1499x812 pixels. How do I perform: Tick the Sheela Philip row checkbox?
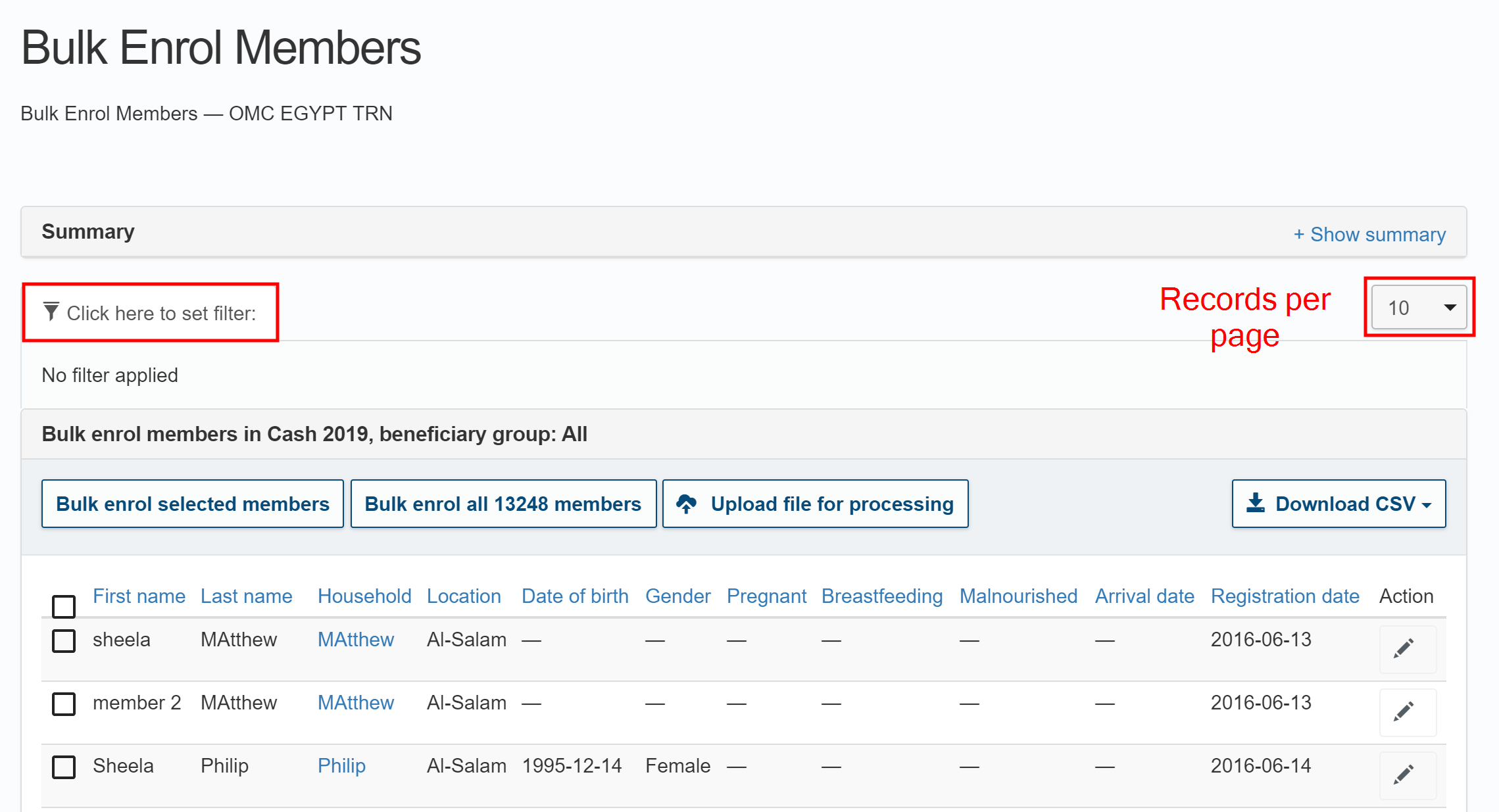(x=64, y=767)
